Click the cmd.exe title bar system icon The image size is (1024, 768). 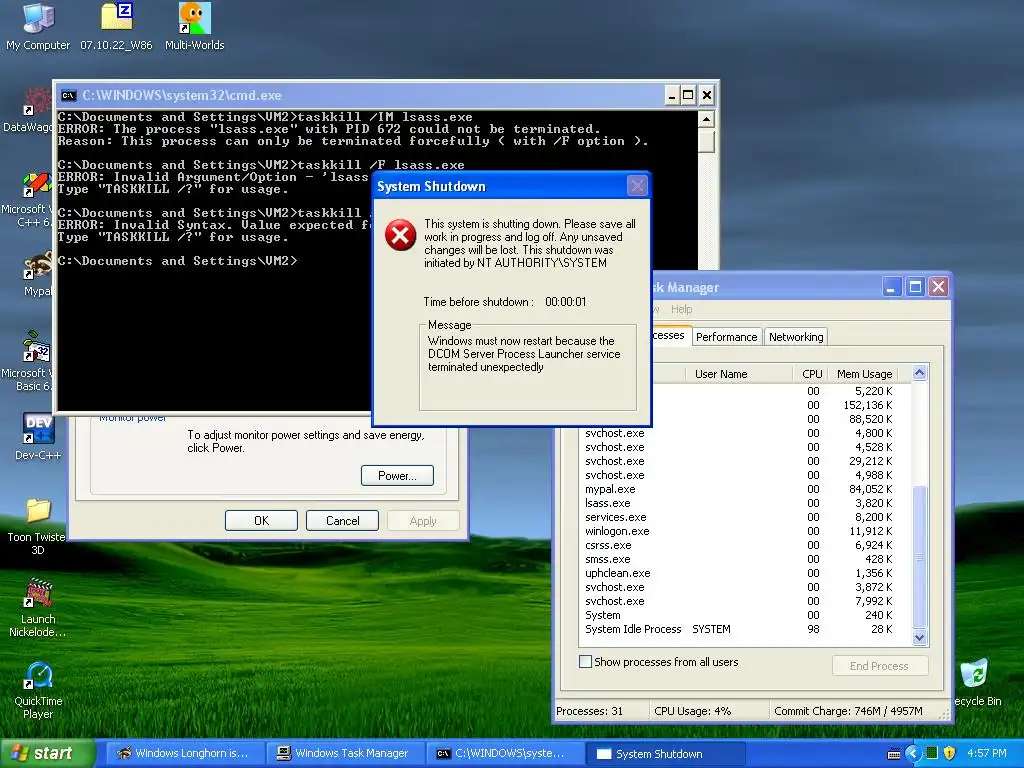tap(68, 95)
